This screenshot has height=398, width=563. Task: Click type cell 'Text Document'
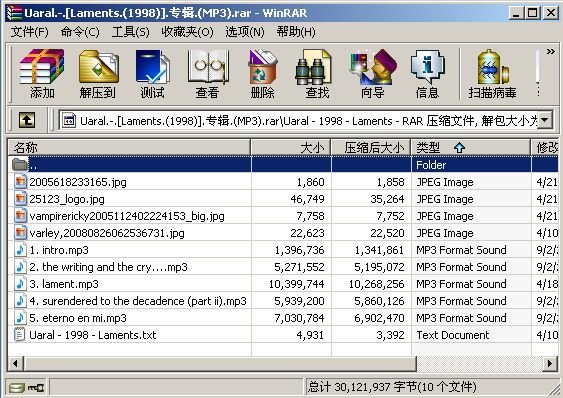452,335
